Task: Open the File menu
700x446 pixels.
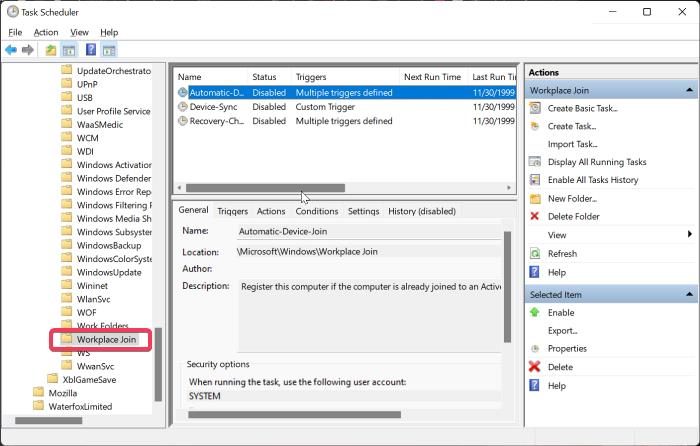Action: [x=15, y=32]
